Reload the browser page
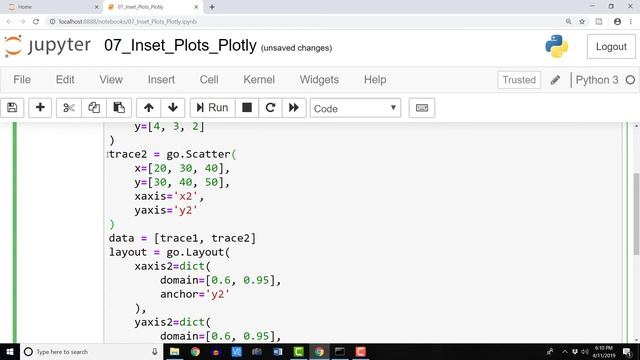Image resolution: width=640 pixels, height=360 pixels. click(36, 22)
